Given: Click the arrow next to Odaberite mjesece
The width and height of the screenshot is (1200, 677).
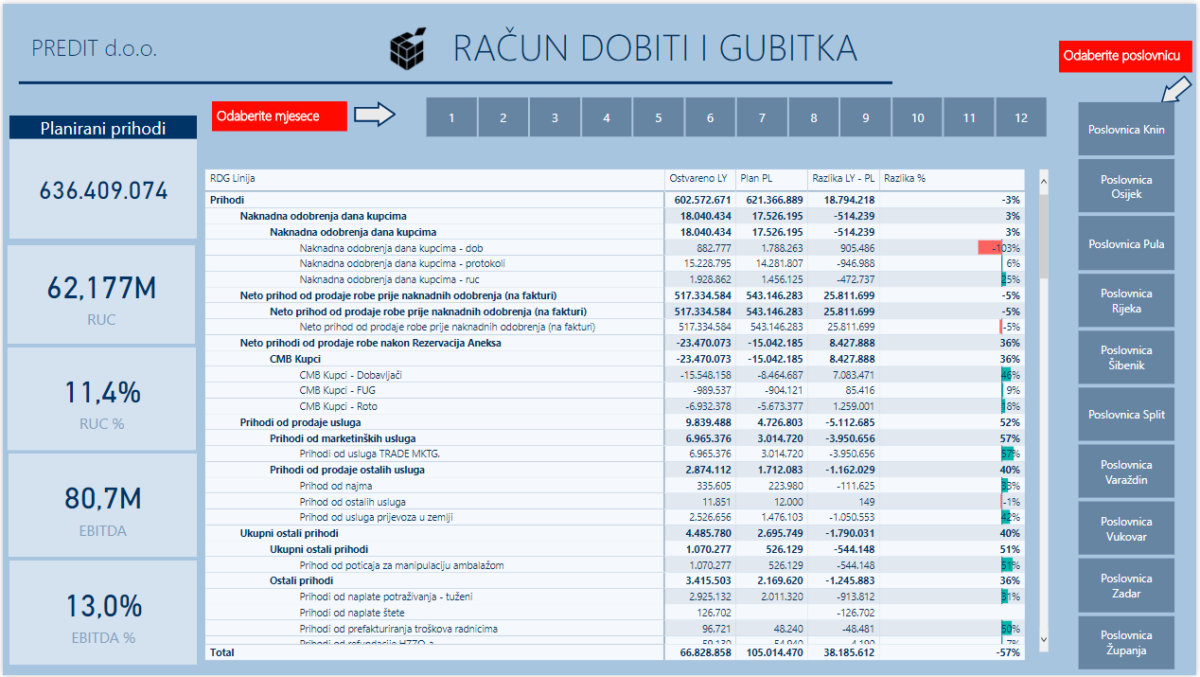Looking at the screenshot, I should (x=375, y=115).
